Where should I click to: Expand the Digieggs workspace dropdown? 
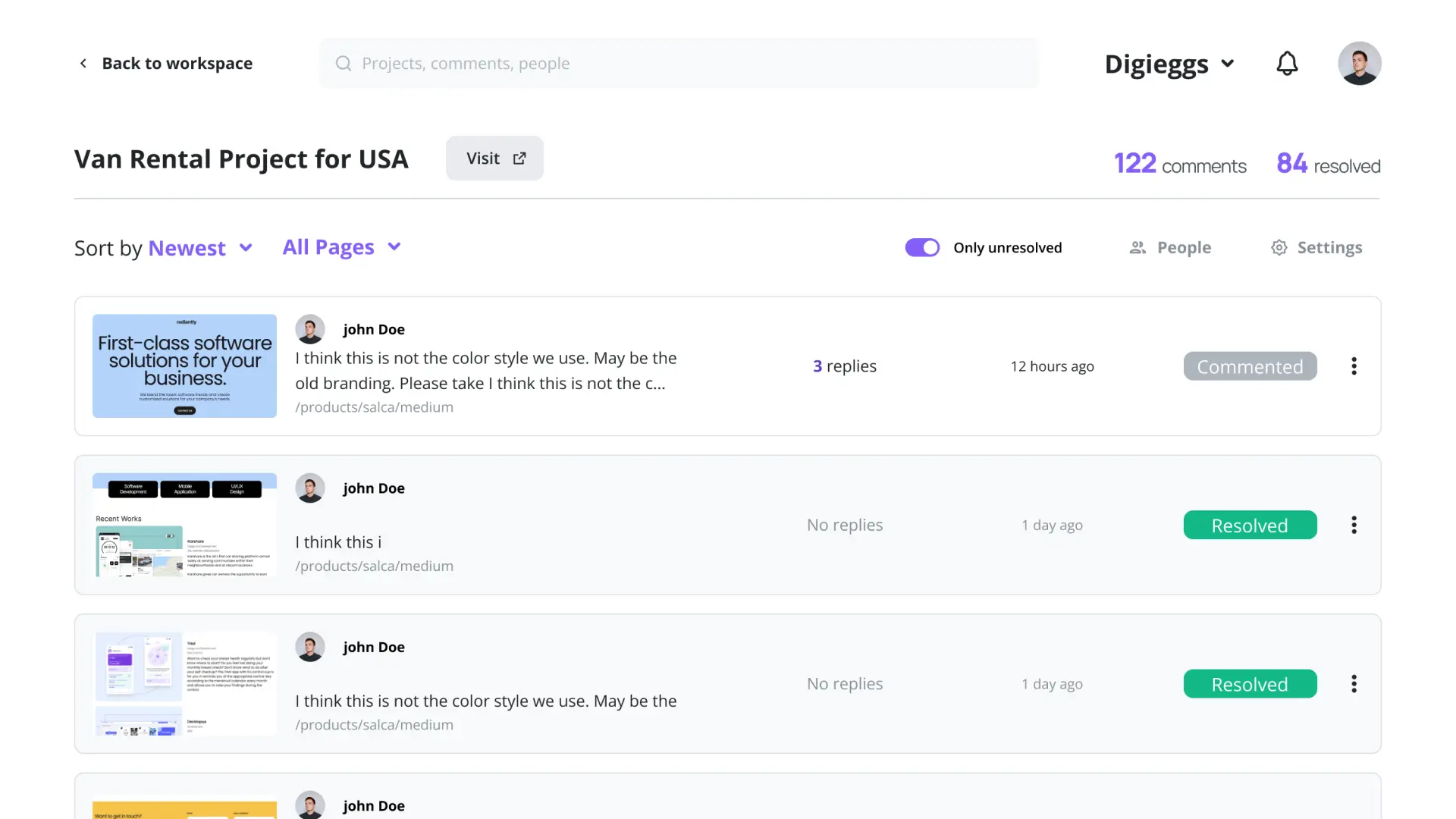coord(1169,64)
